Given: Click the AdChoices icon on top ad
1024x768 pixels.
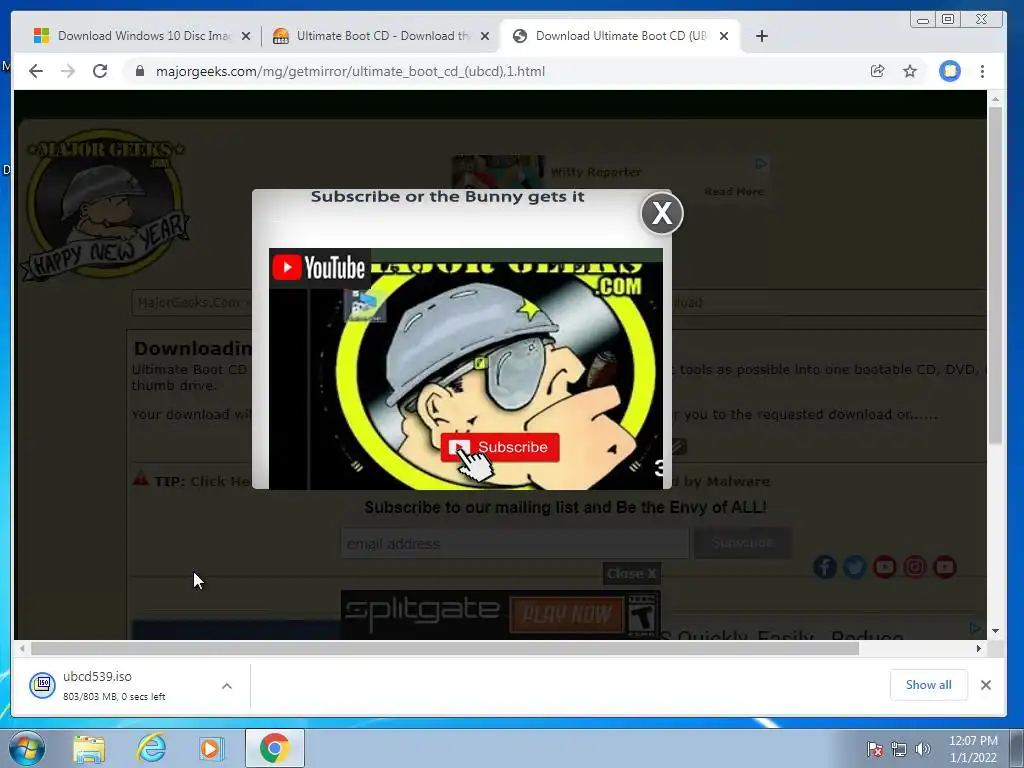Looking at the screenshot, I should pos(761,164).
